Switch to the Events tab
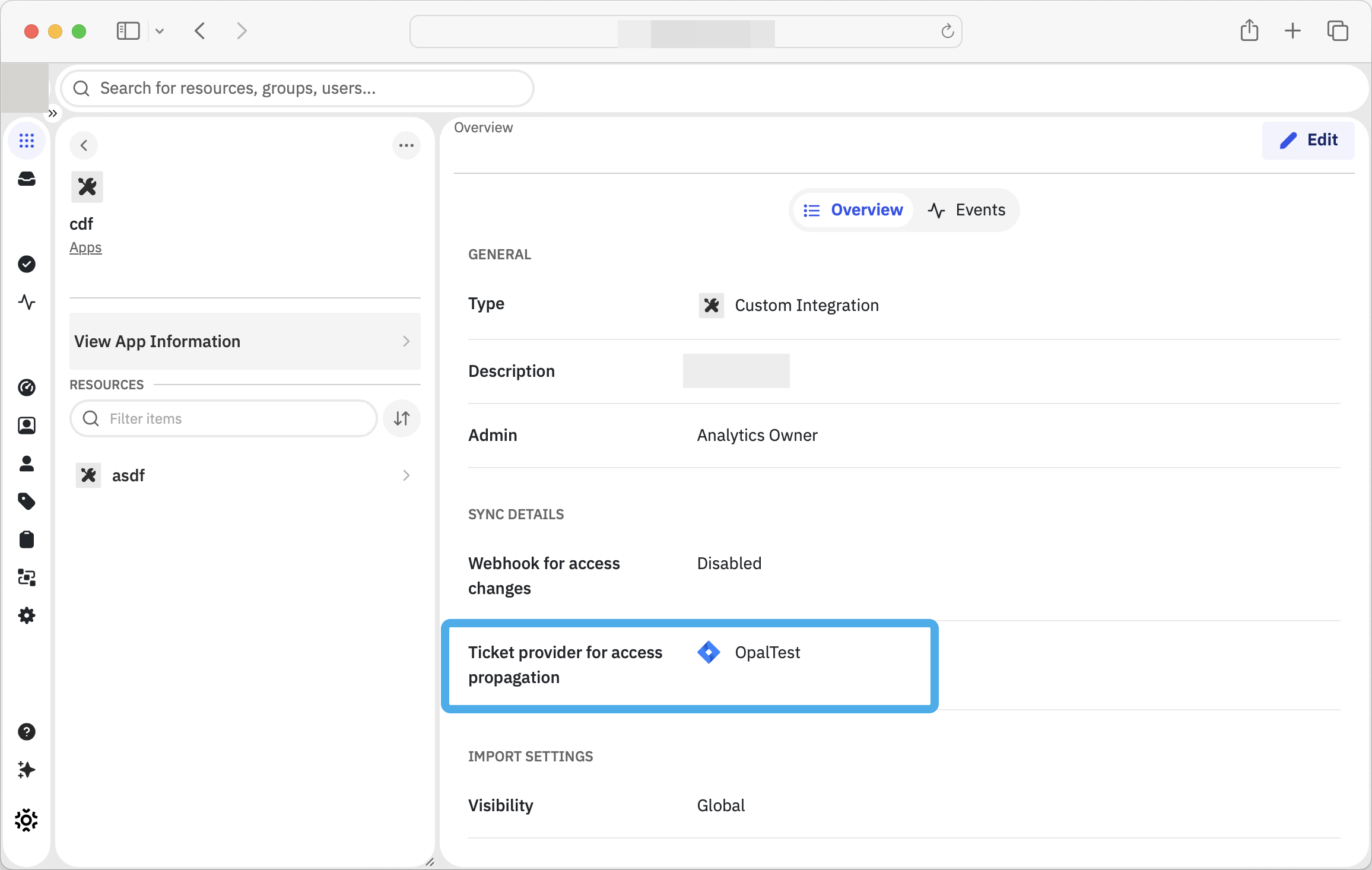 967,210
